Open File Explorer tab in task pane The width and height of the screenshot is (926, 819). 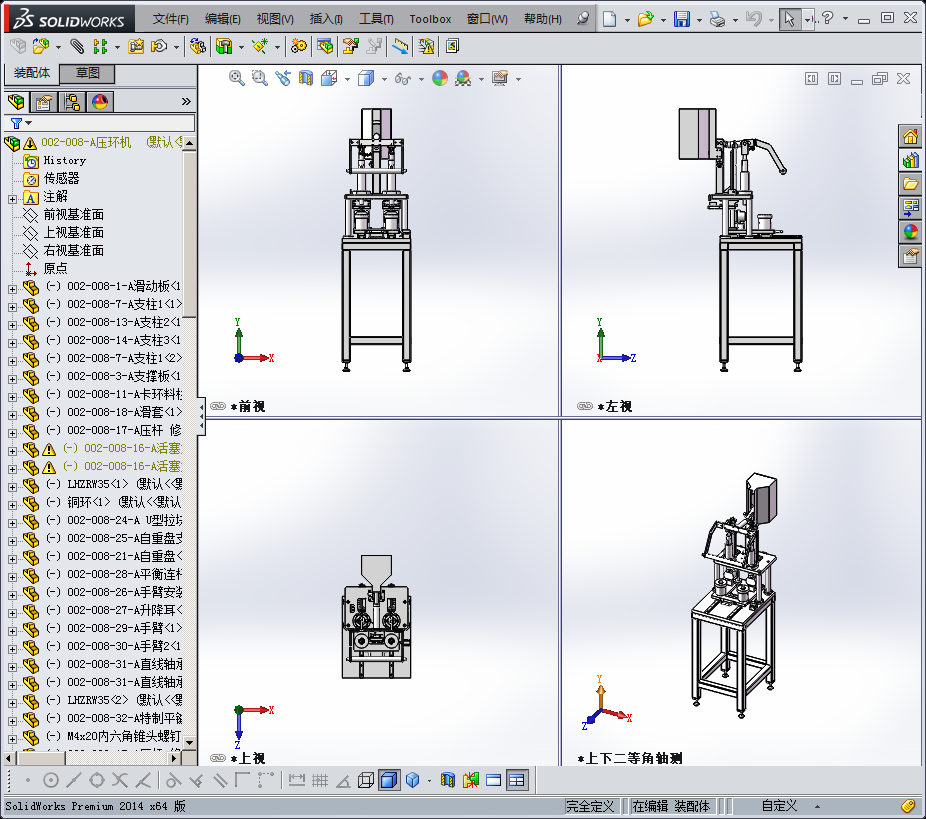pyautogui.click(x=911, y=184)
